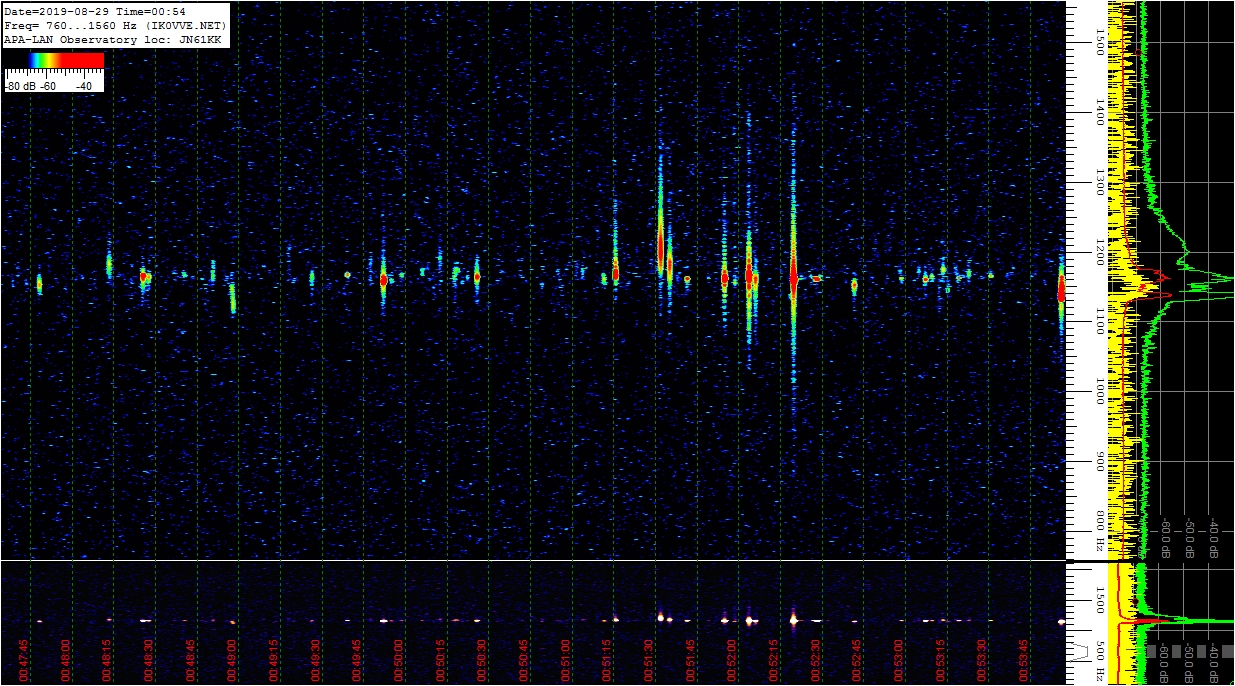Select the 00:51:00 time marker

point(566,661)
